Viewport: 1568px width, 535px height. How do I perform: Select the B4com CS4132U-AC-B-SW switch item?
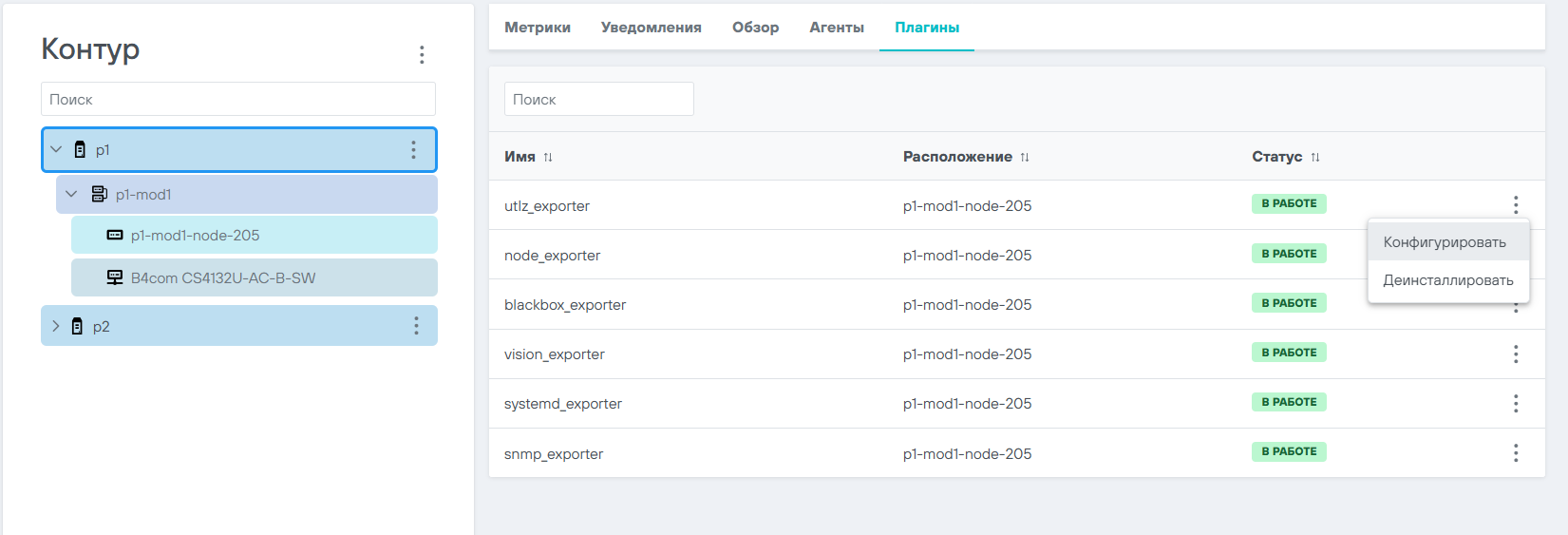point(223,278)
